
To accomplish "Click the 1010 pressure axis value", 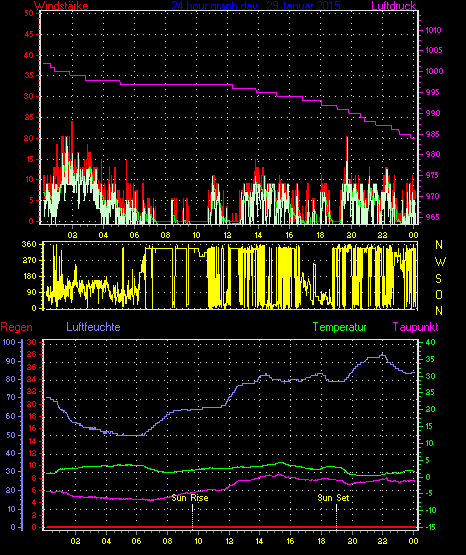I will (x=433, y=30).
